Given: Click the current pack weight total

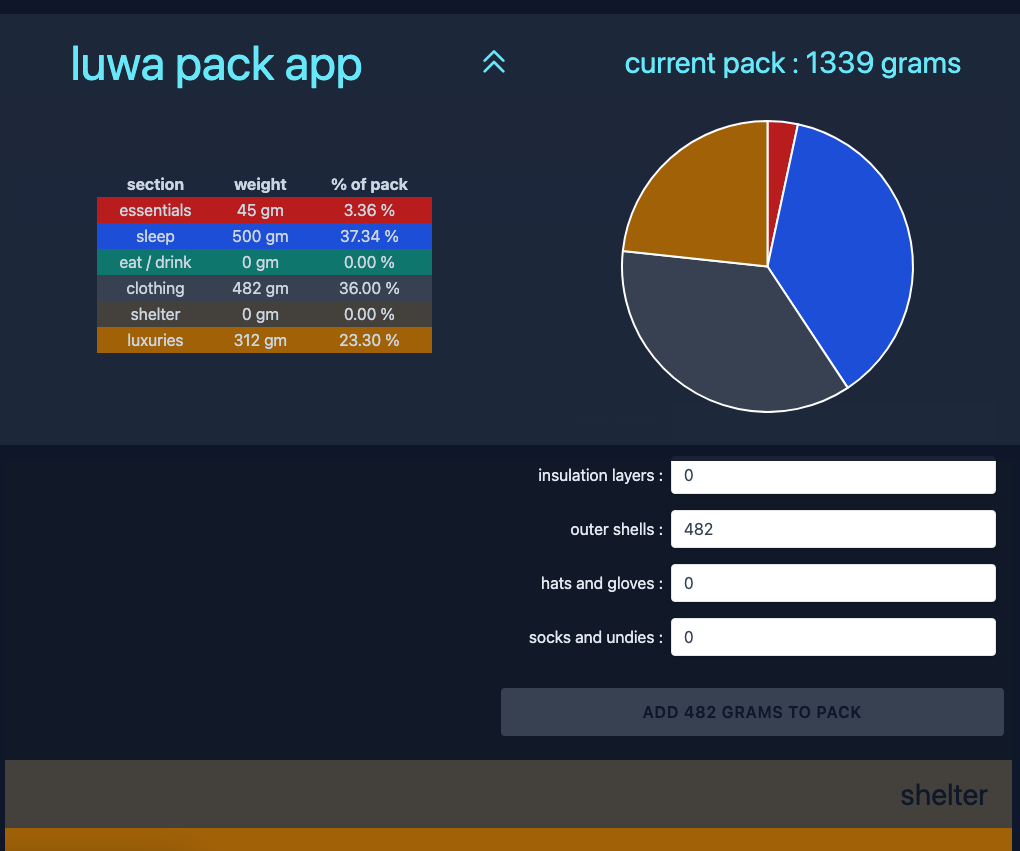Looking at the screenshot, I should pos(792,63).
